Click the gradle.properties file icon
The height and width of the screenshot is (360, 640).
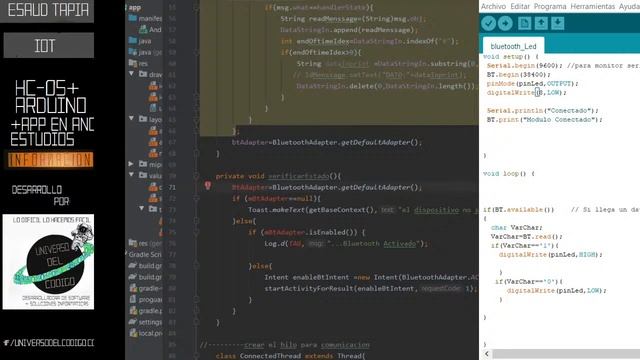click(x=133, y=311)
